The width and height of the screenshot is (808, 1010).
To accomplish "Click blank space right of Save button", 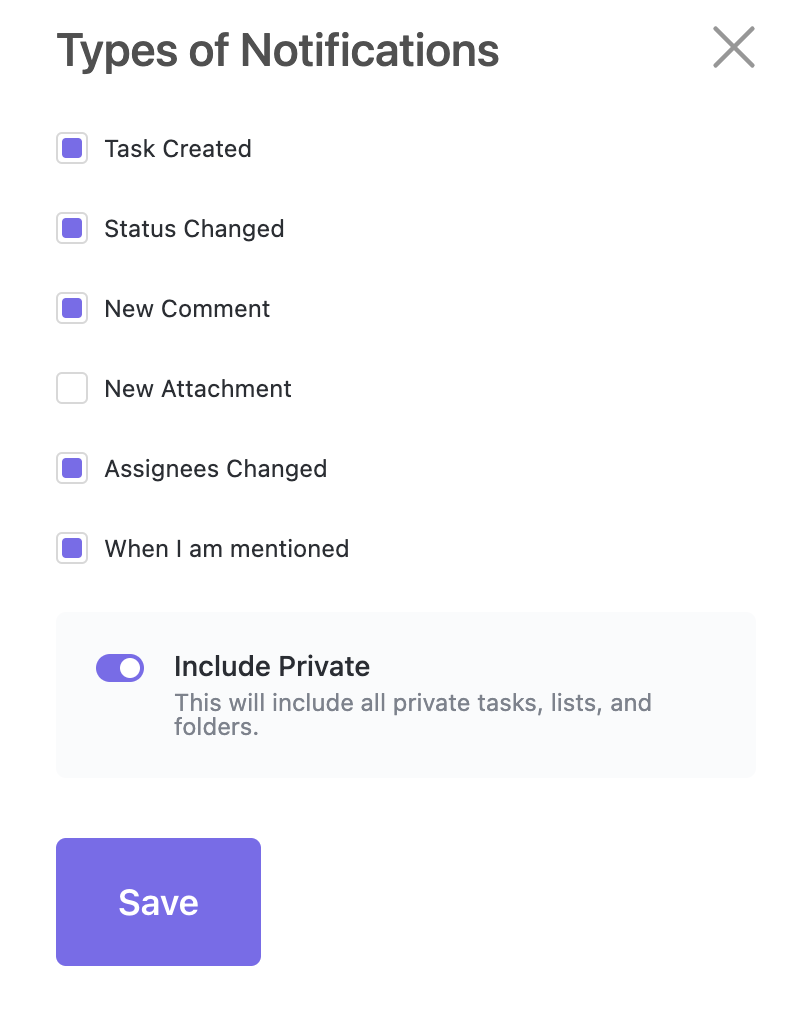I will pos(520,902).
